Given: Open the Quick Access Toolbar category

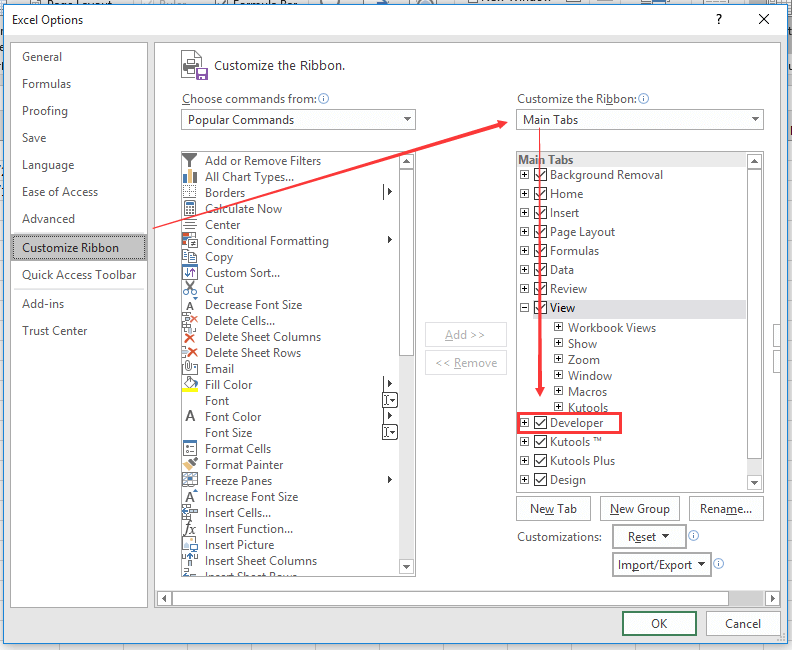Looking at the screenshot, I should 79,275.
